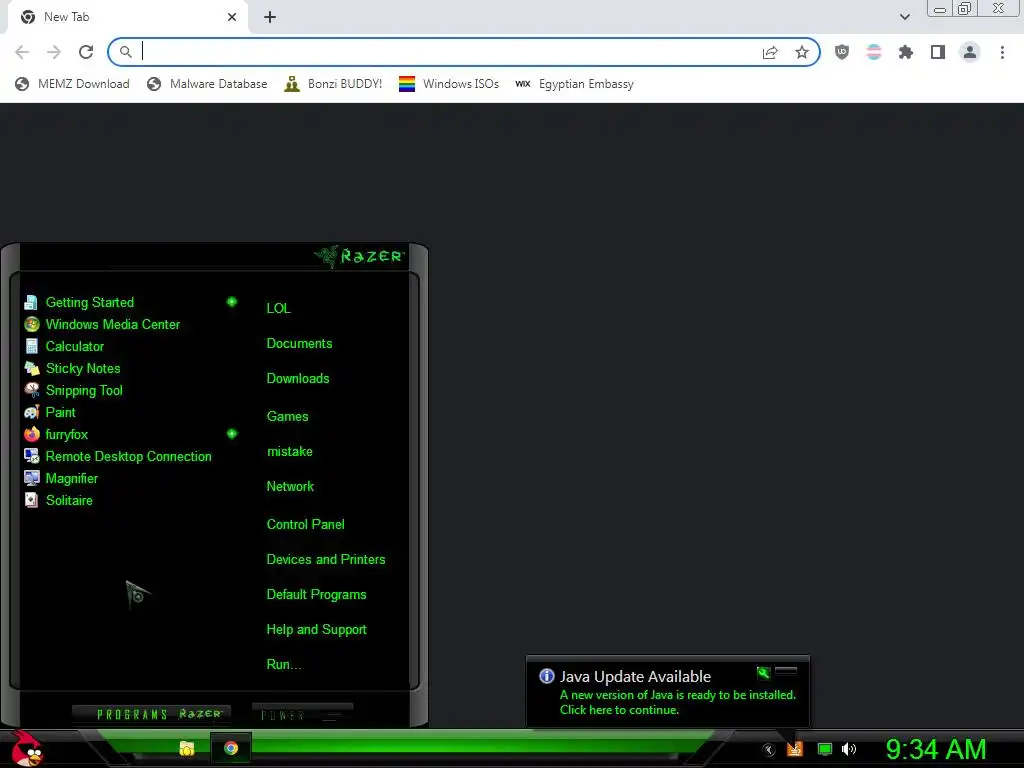
Task: Open Paint from start menu
Action: pos(50,413)
